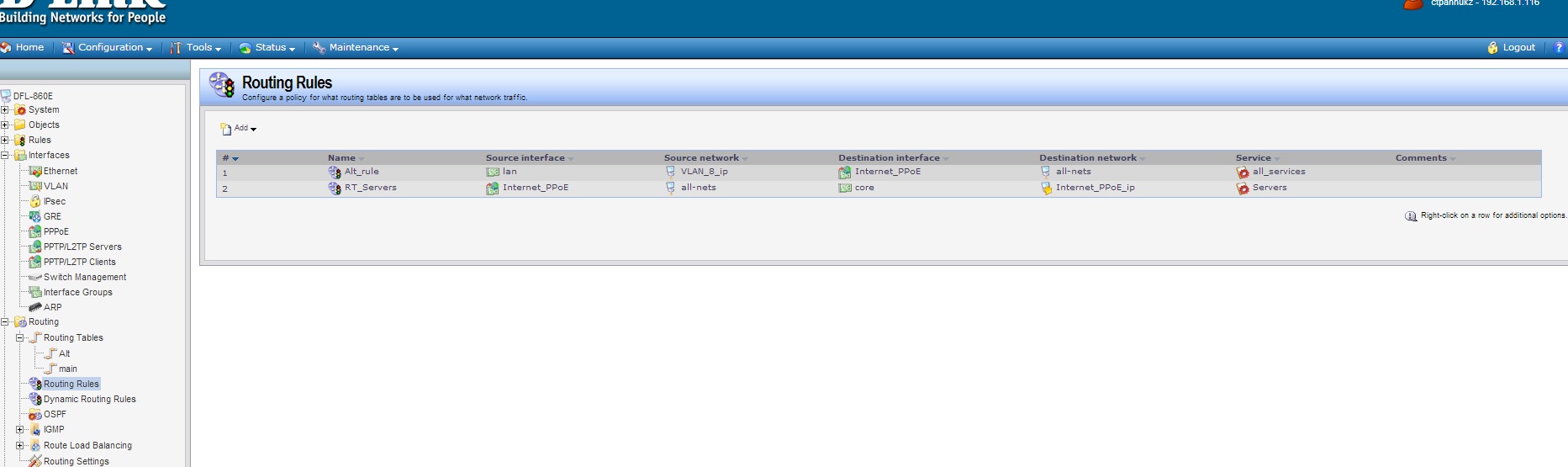Expand the IGMP tree node
The image size is (1568, 467).
pyautogui.click(x=19, y=429)
